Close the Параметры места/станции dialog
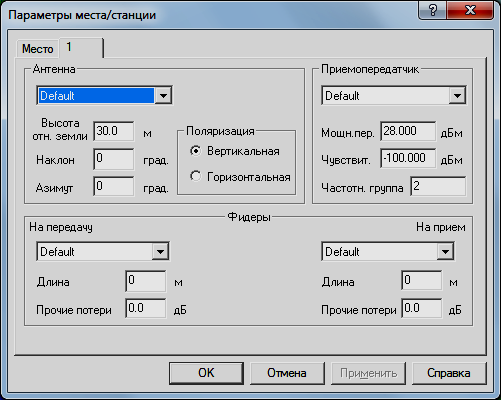The width and height of the screenshot is (501, 400). point(470,10)
